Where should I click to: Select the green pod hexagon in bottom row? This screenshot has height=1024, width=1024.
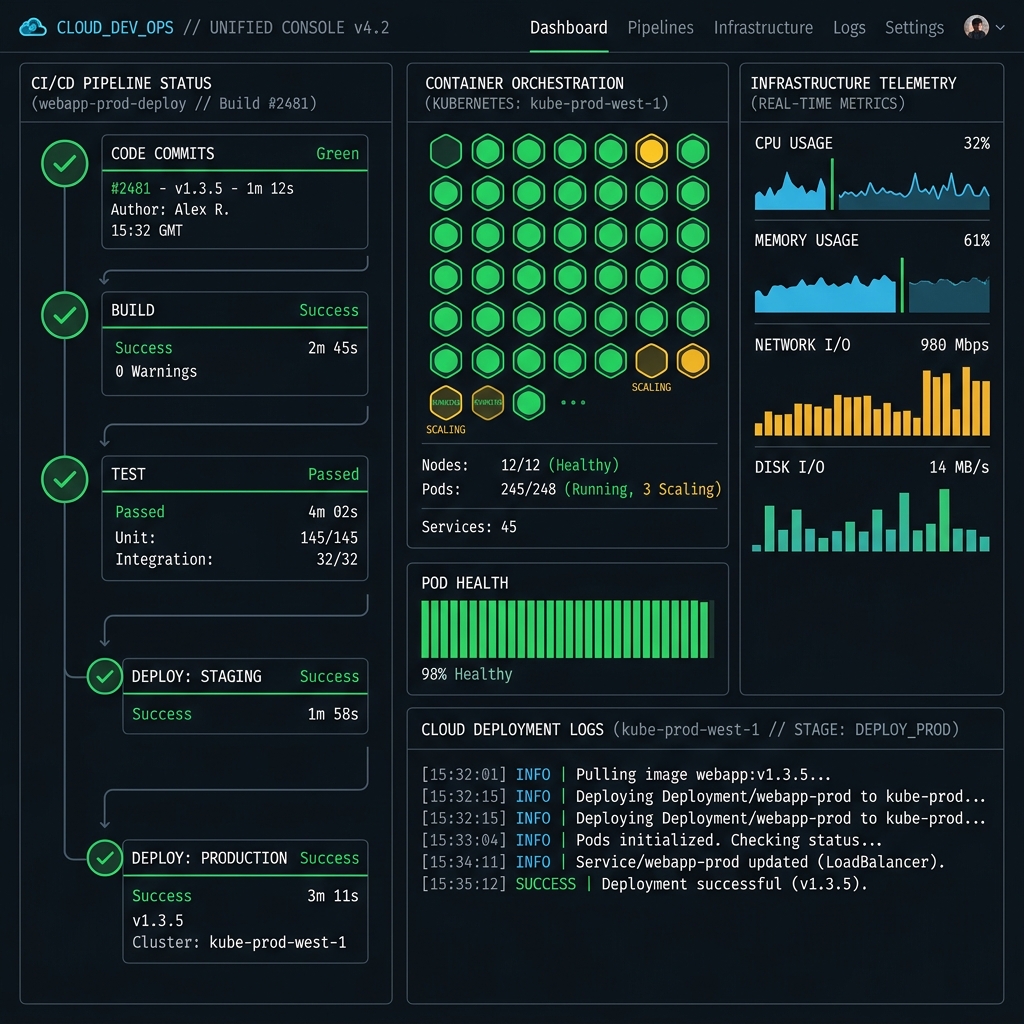[529, 402]
